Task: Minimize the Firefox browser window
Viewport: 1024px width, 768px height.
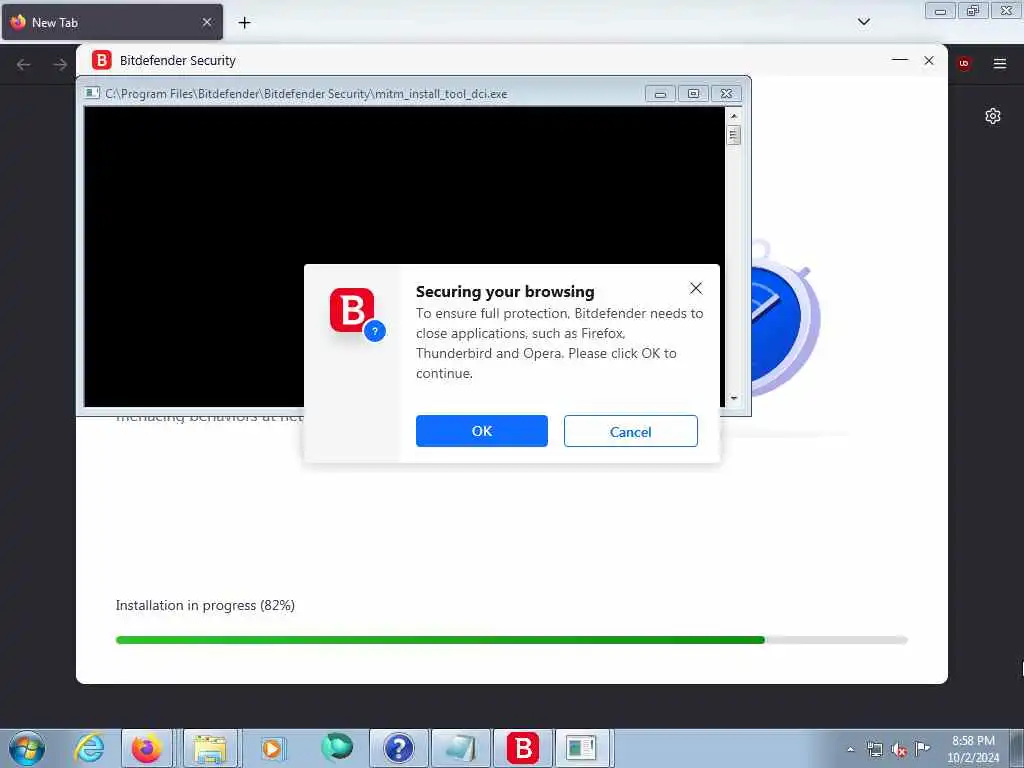Action: pos(940,11)
